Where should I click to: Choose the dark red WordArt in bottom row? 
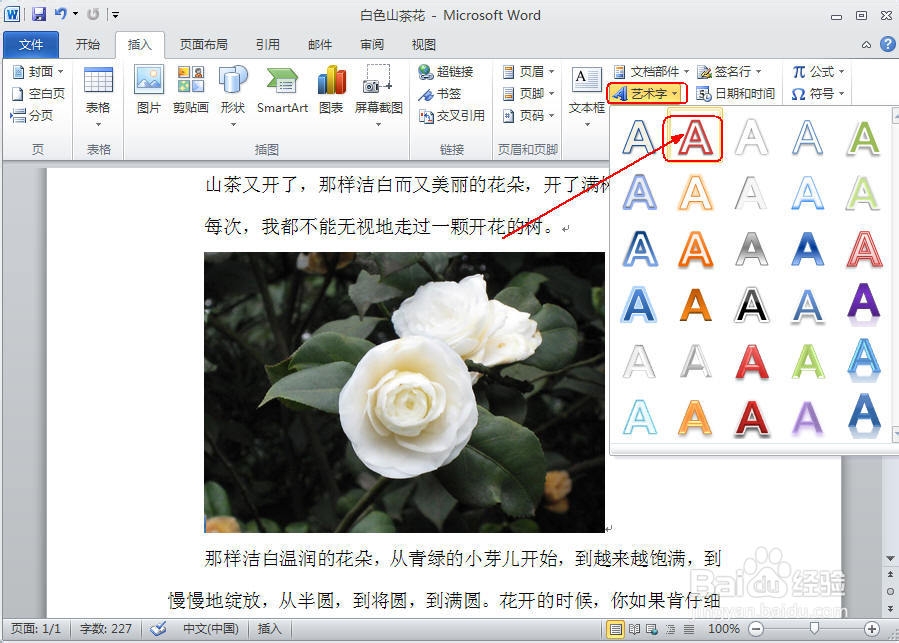[751, 417]
